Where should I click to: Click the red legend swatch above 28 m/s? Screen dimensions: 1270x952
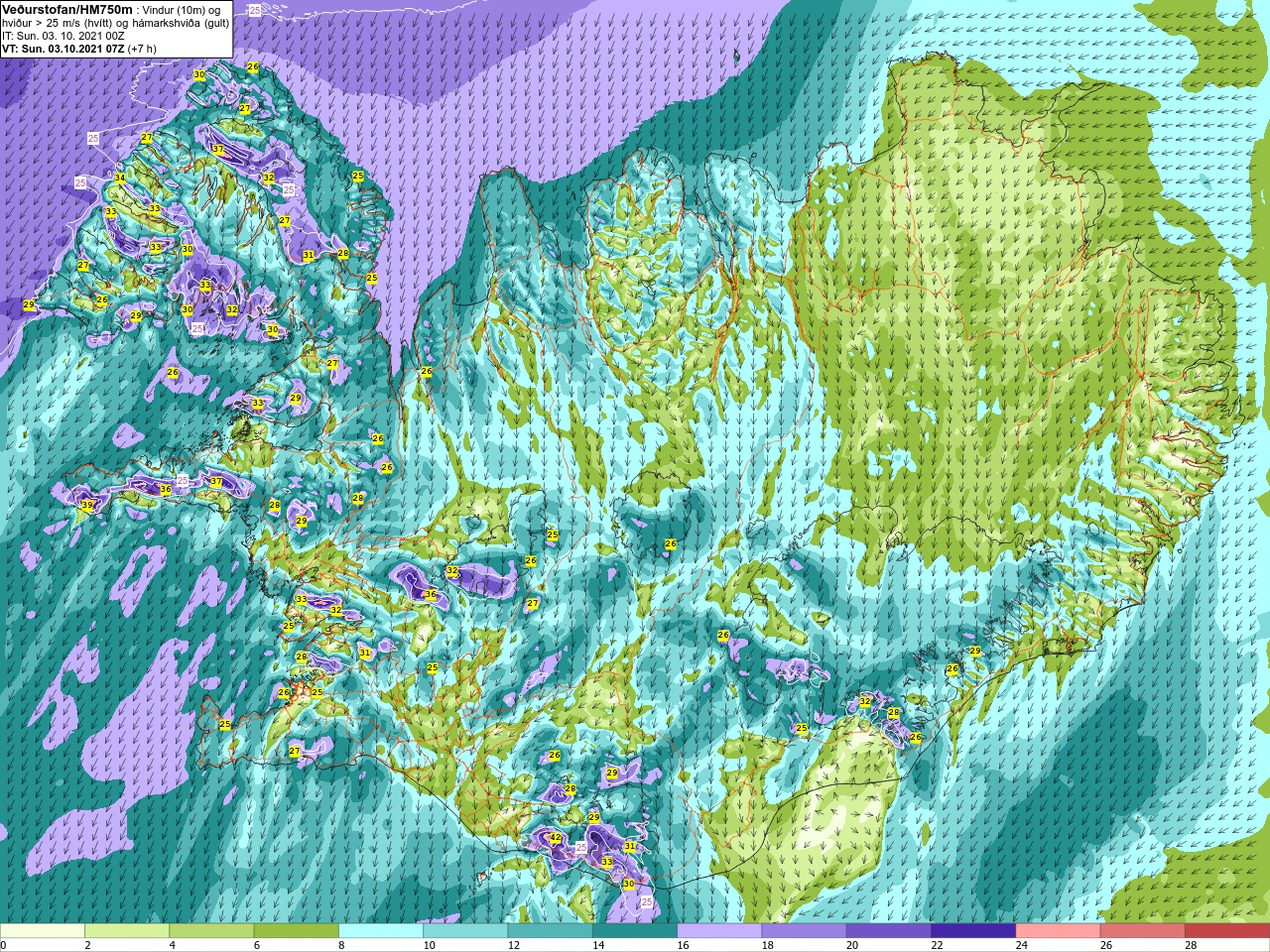(x=1227, y=931)
